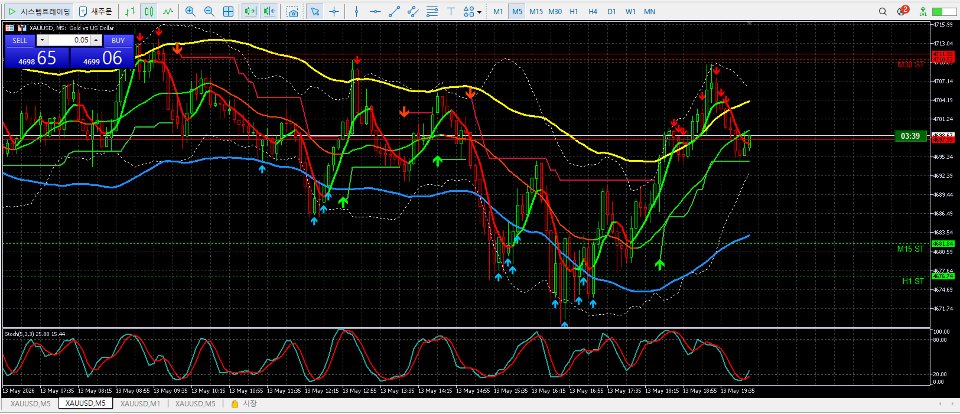The image size is (960, 414).
Task: Select the standard cursor tool
Action: point(314,11)
